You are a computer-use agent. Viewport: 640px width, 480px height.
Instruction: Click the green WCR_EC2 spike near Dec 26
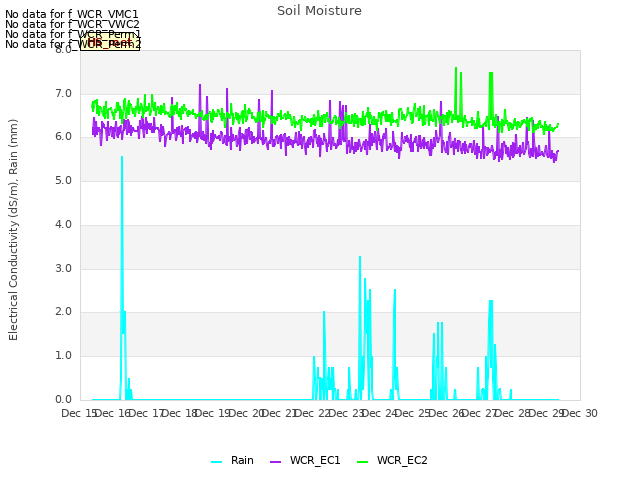[456, 68]
